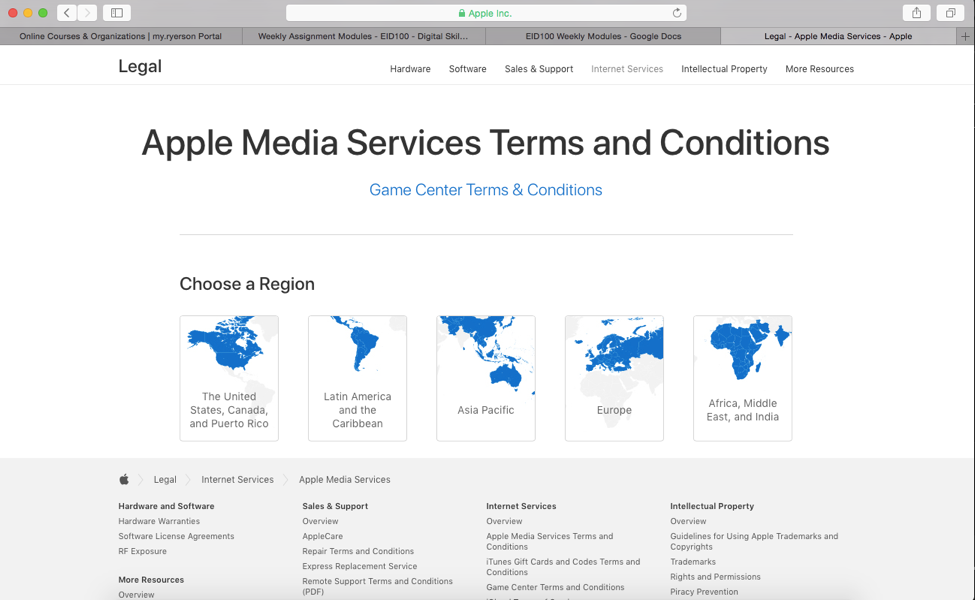Open Guidelines for Using Apple Trademarks link
Viewport: 975px width, 600px height.
pyautogui.click(x=754, y=541)
